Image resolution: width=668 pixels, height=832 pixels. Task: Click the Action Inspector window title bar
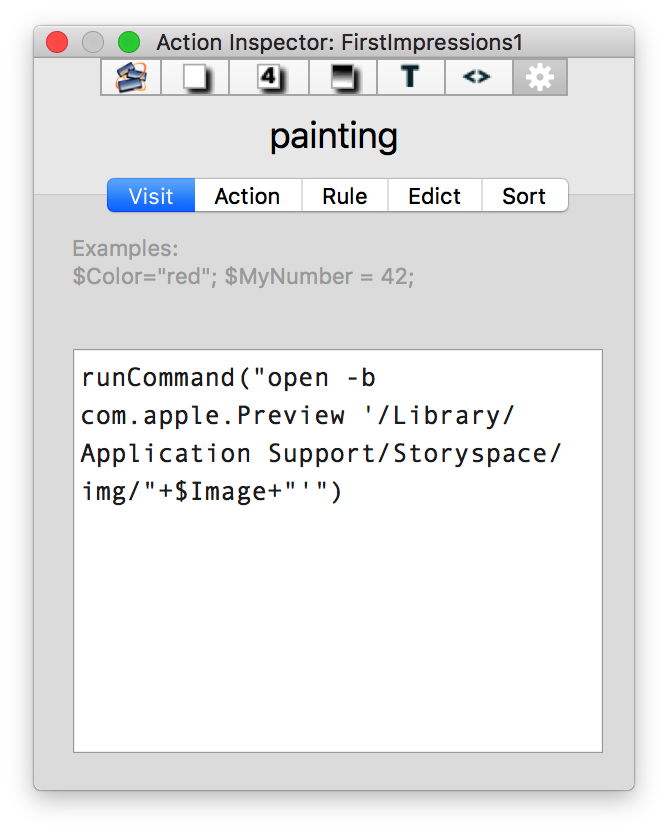(340, 42)
